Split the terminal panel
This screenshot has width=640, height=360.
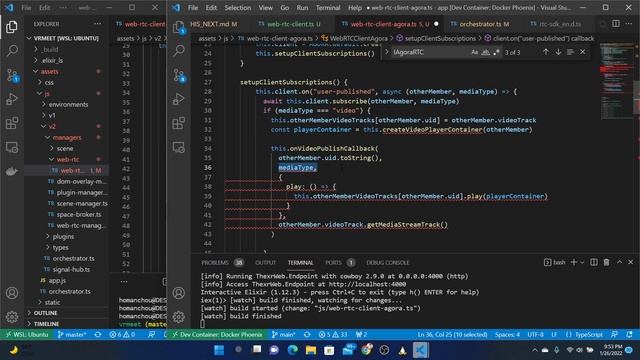[x=594, y=262]
